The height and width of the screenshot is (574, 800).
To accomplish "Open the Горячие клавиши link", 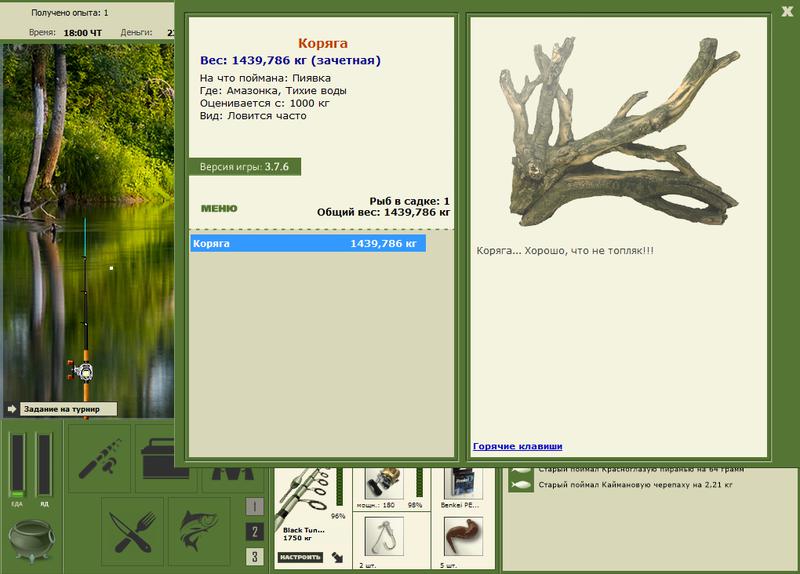I will click(x=517, y=446).
